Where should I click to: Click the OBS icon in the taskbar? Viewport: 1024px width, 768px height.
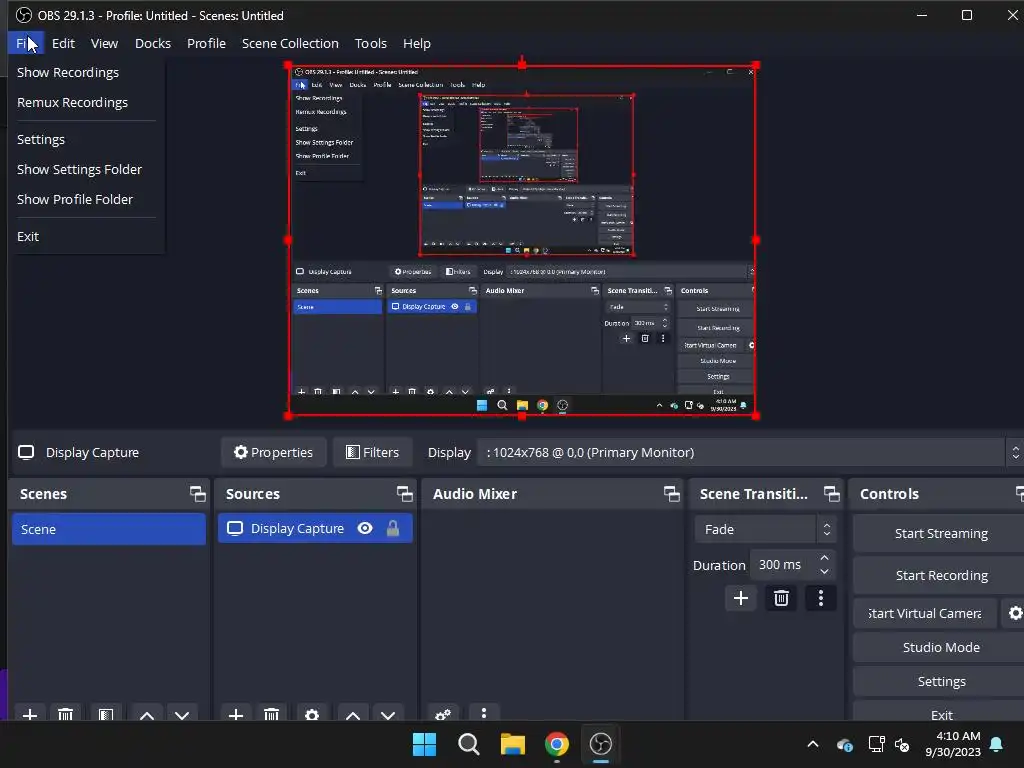[600, 744]
